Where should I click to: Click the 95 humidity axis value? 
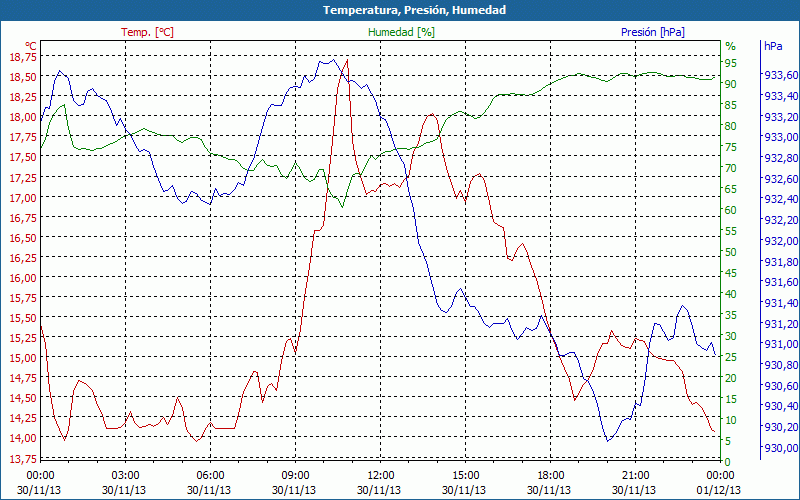pos(731,63)
